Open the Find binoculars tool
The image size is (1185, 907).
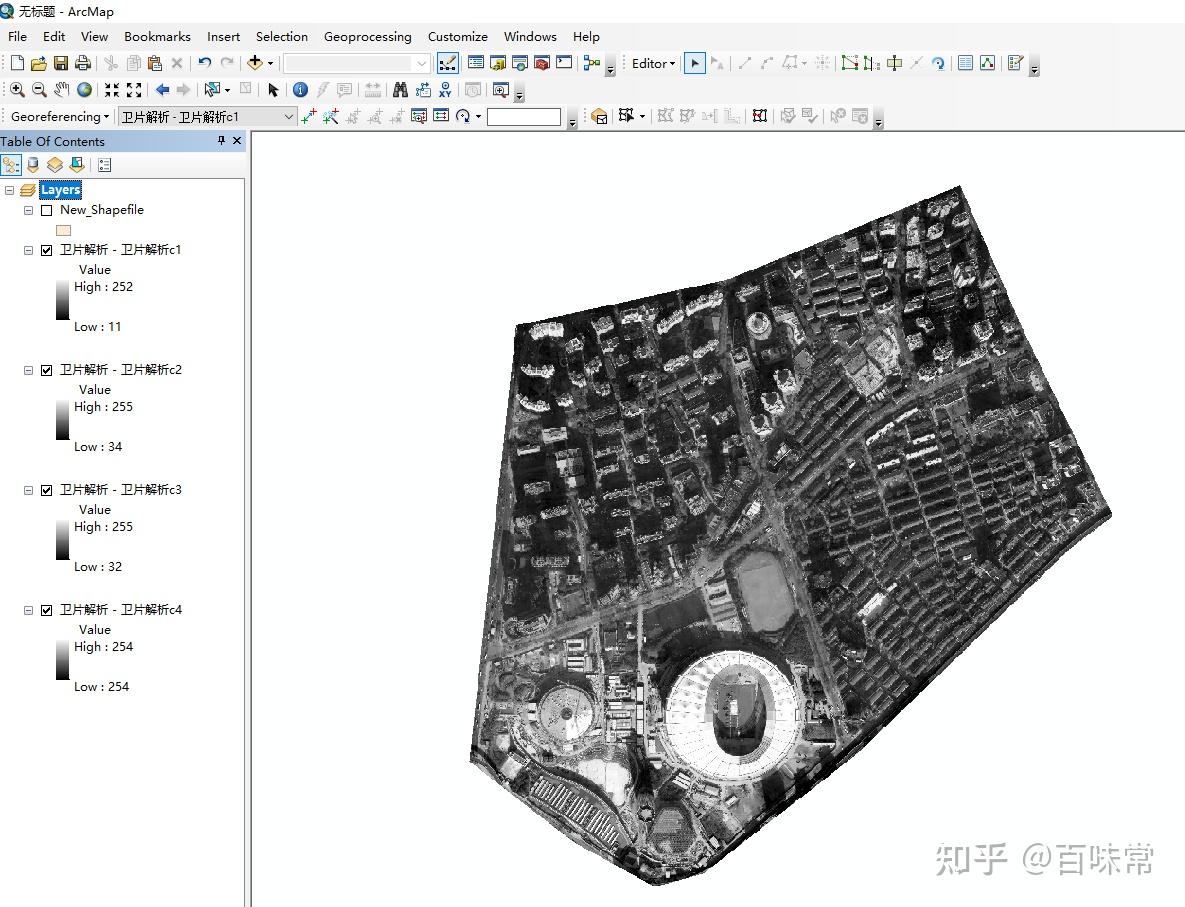[x=400, y=90]
